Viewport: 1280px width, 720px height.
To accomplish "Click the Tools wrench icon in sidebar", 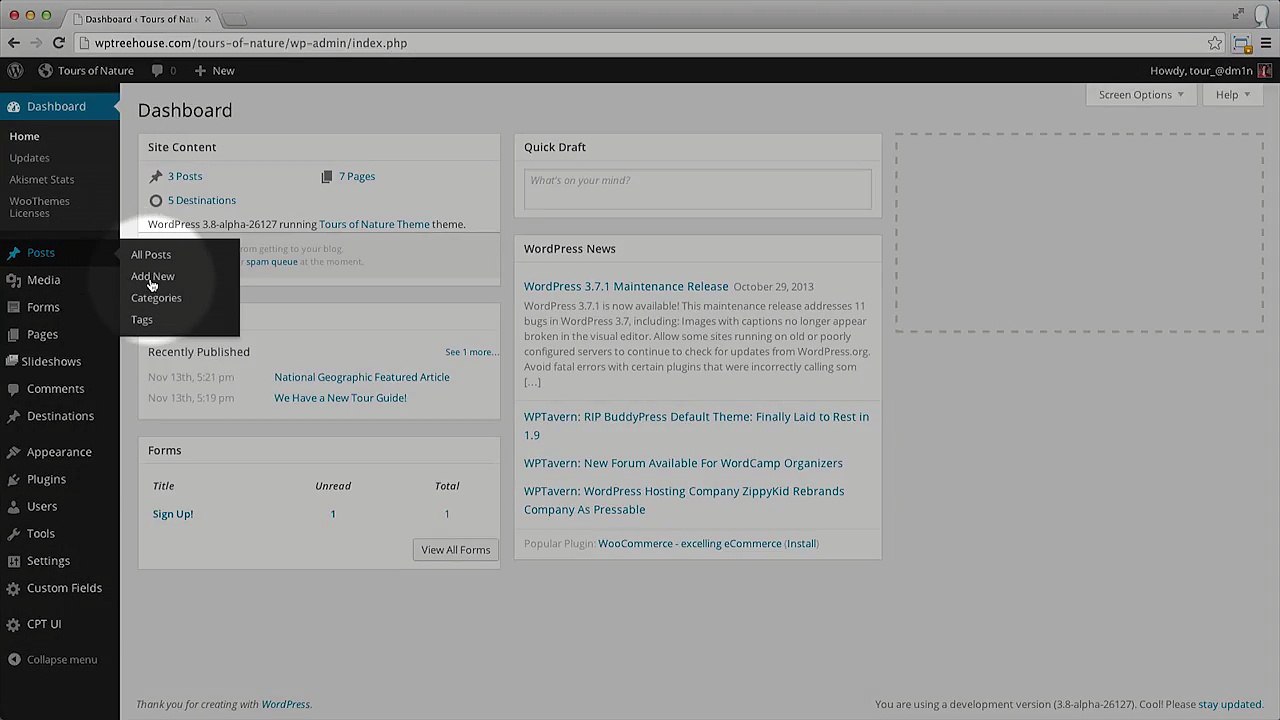I will [13, 533].
